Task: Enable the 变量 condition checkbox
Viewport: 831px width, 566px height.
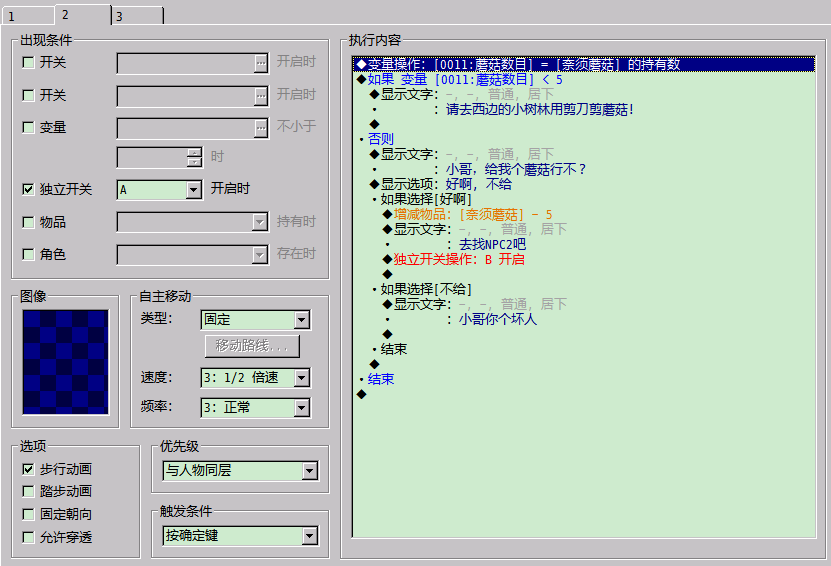Action: tap(28, 128)
